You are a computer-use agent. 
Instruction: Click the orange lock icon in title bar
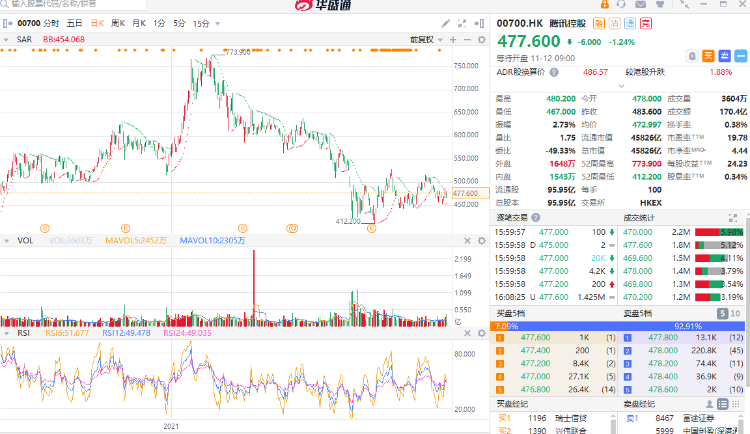coord(605,4)
